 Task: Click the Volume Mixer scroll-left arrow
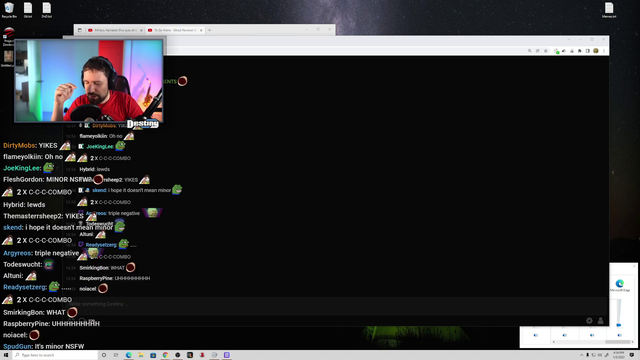[553, 342]
